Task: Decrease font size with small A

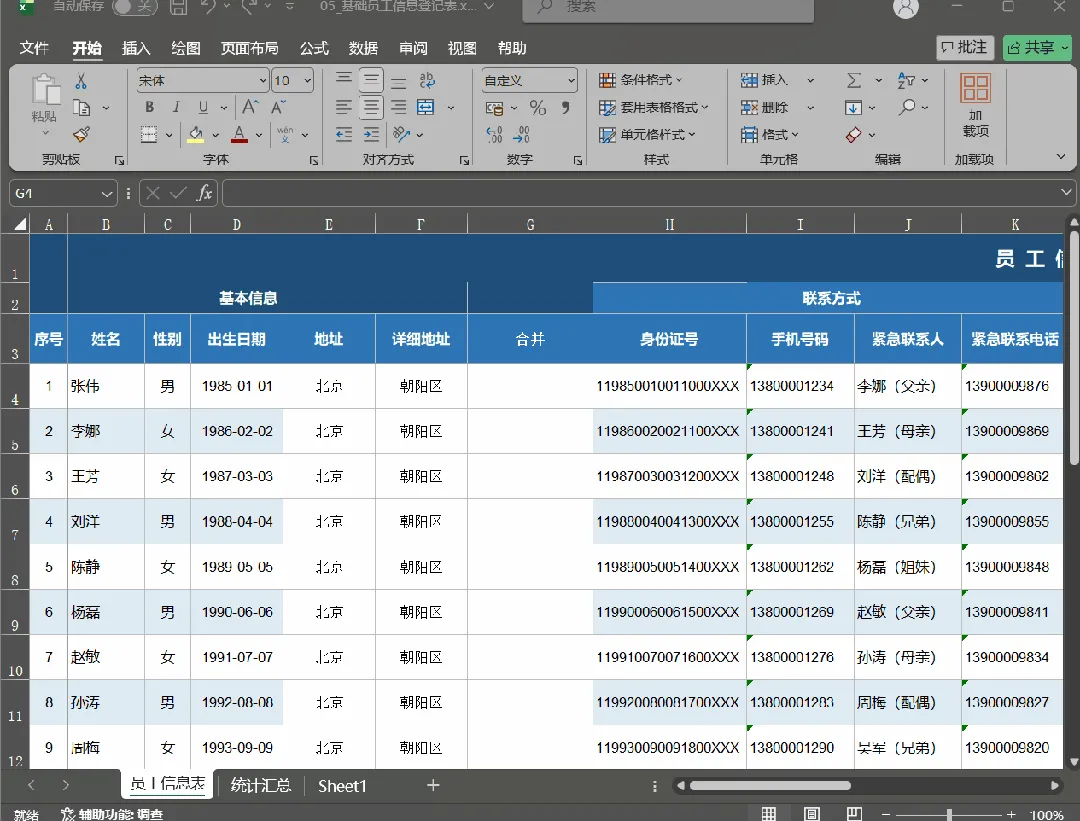Action: [278, 107]
